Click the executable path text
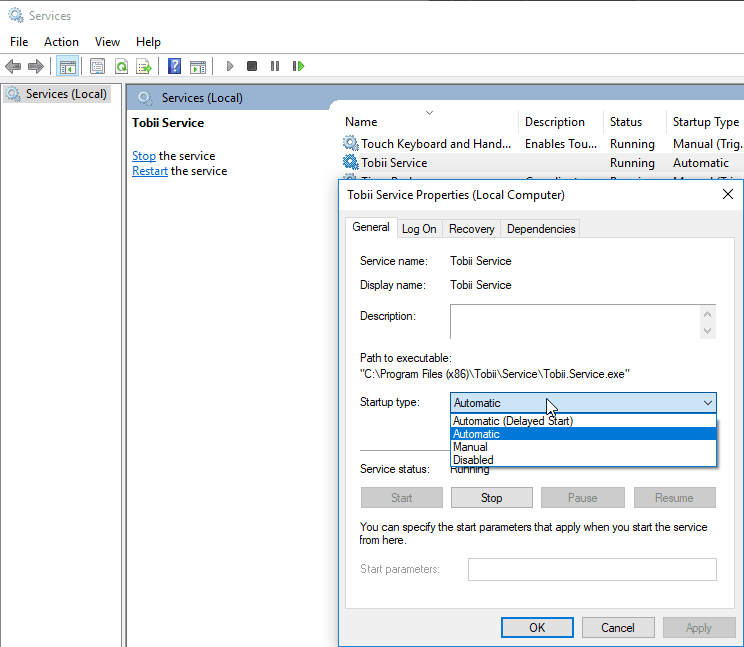 495,374
